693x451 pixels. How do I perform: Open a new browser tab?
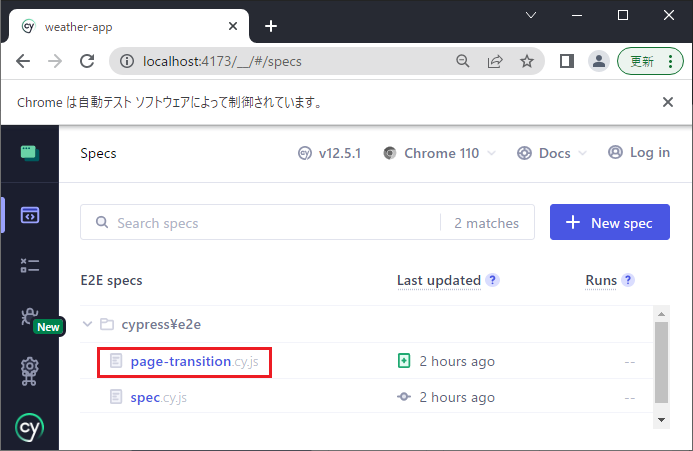[x=270, y=26]
